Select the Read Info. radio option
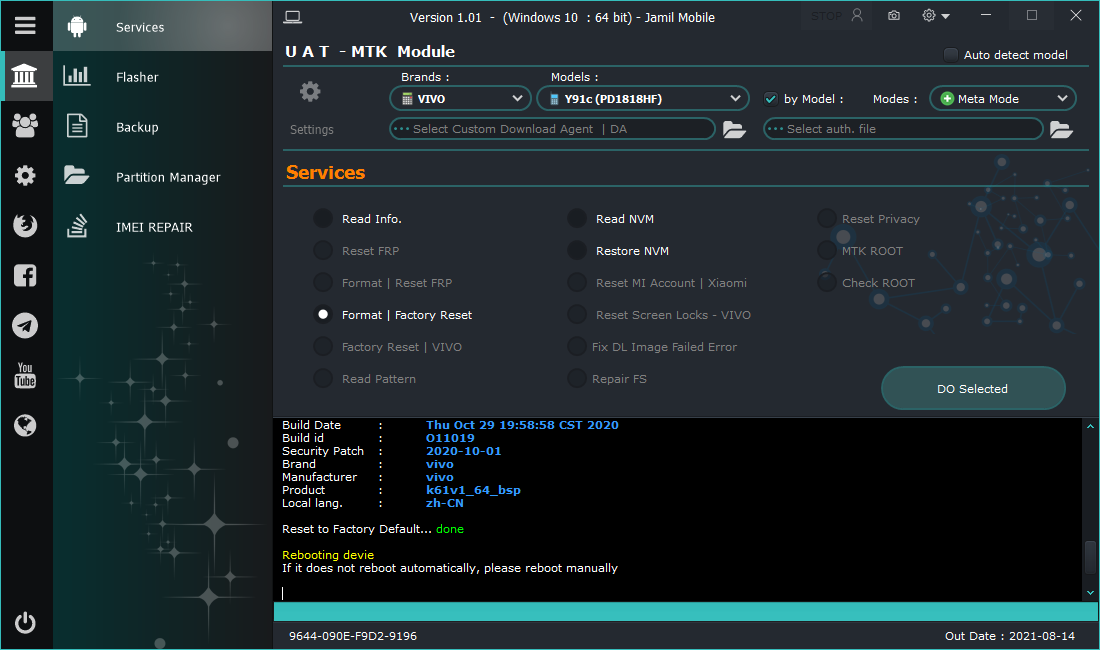 click(323, 219)
